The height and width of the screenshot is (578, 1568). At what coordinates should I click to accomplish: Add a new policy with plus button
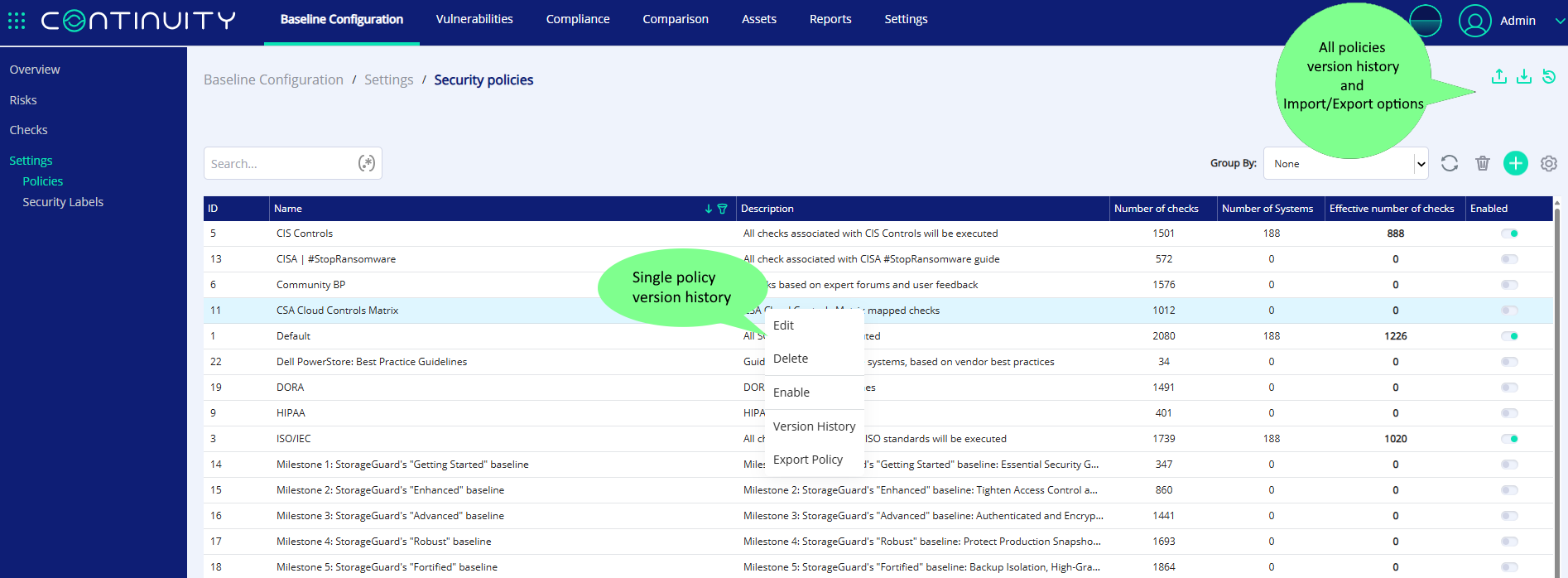(x=1516, y=163)
